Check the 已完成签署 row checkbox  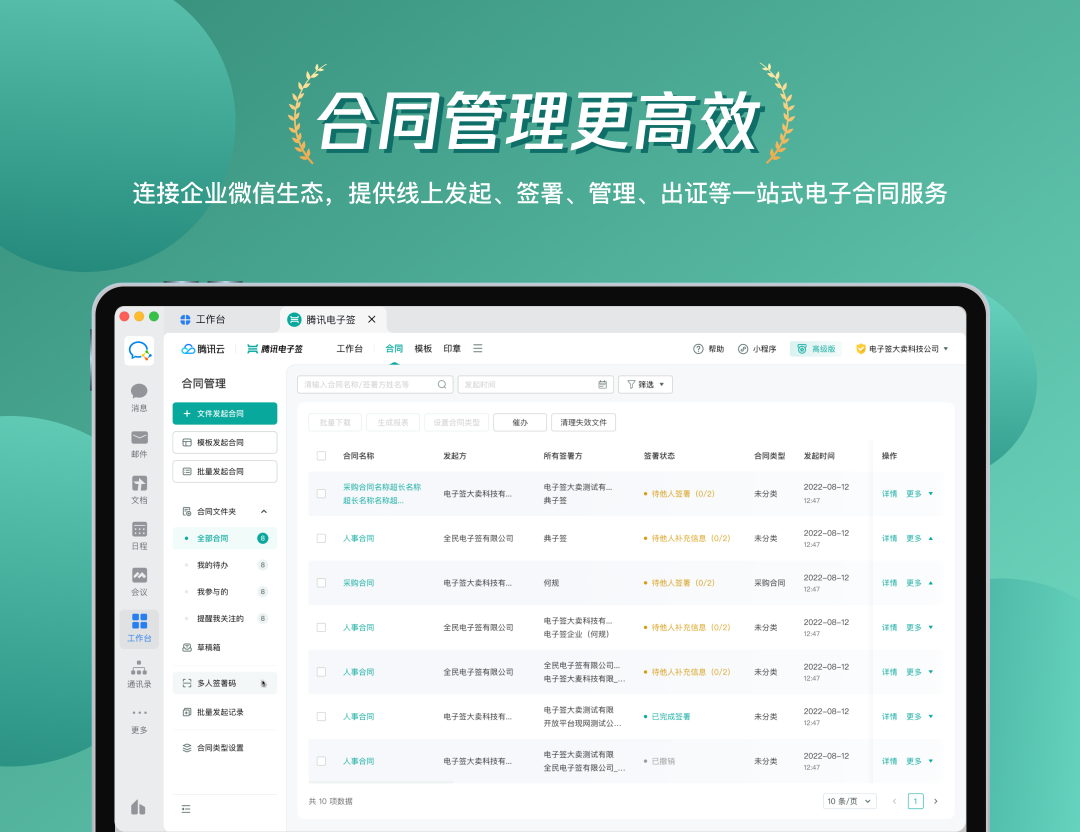321,717
